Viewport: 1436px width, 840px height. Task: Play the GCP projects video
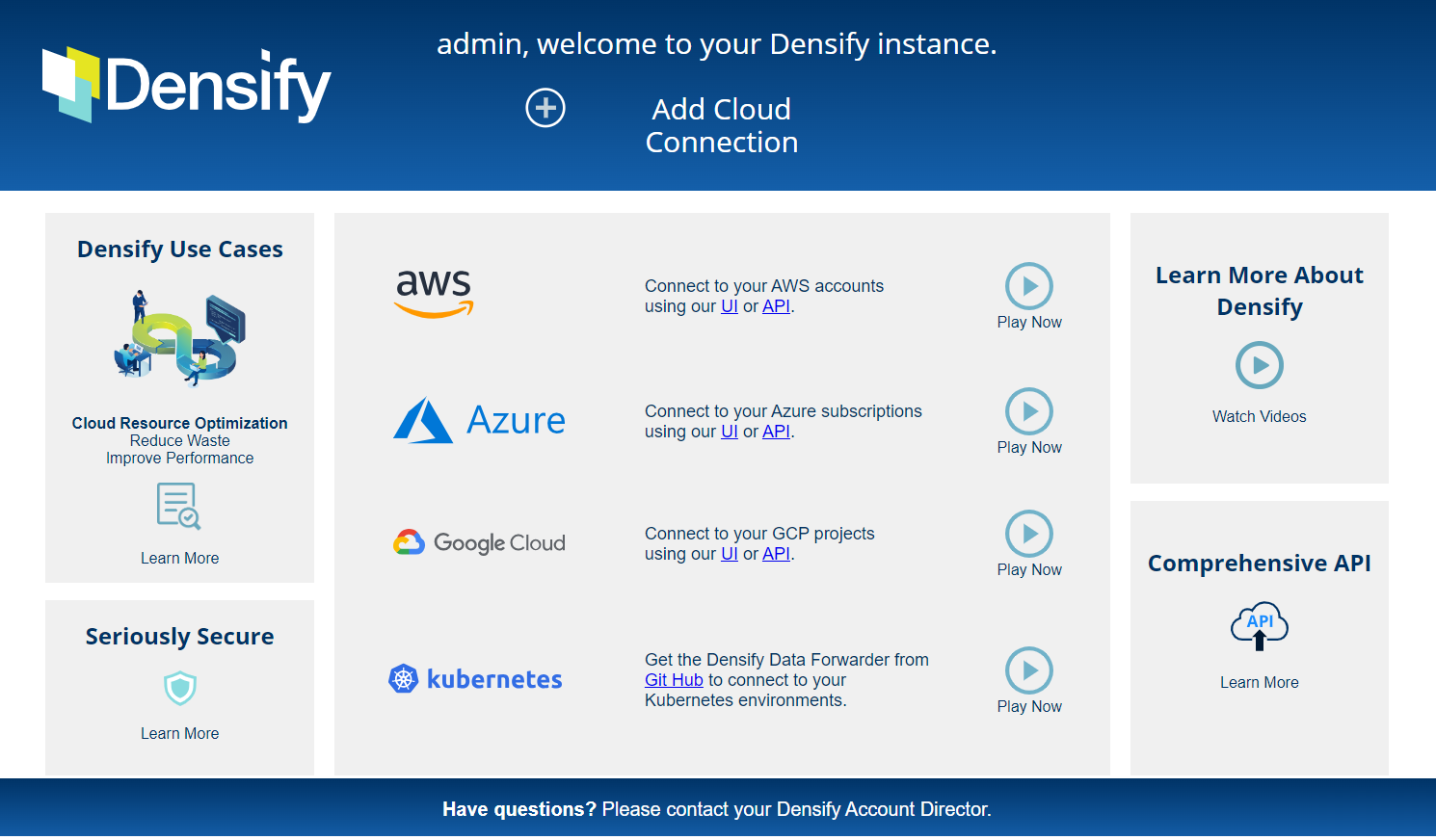pos(1028,534)
